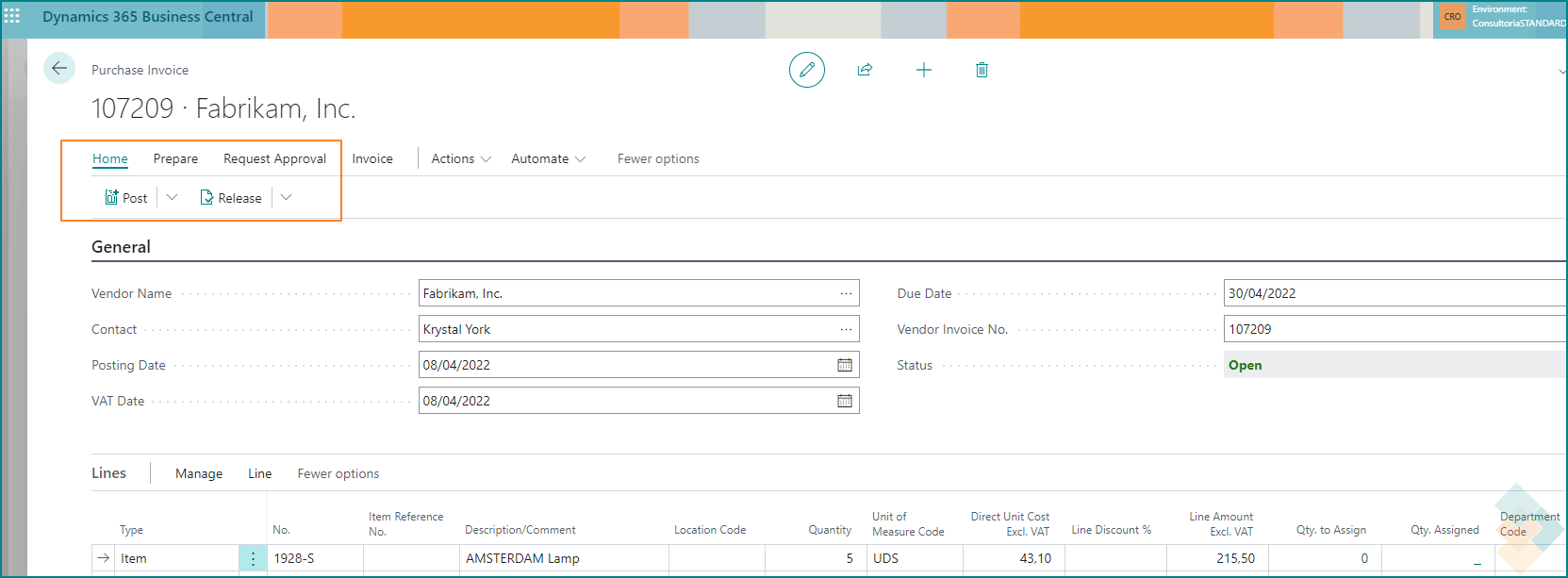Click the Vendor Invoice No. field

point(1395,329)
